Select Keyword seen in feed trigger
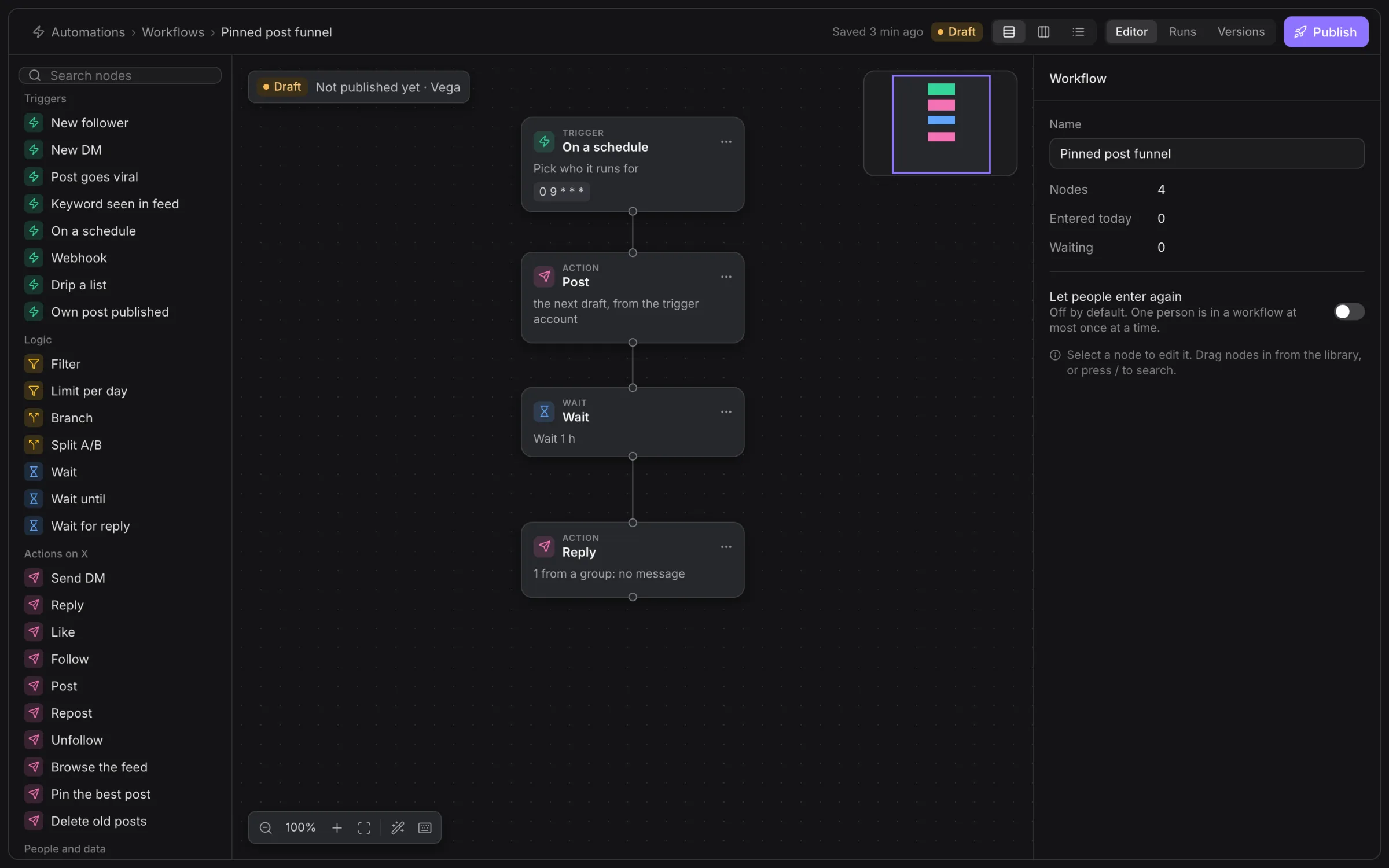This screenshot has height=868, width=1389. tap(120, 204)
